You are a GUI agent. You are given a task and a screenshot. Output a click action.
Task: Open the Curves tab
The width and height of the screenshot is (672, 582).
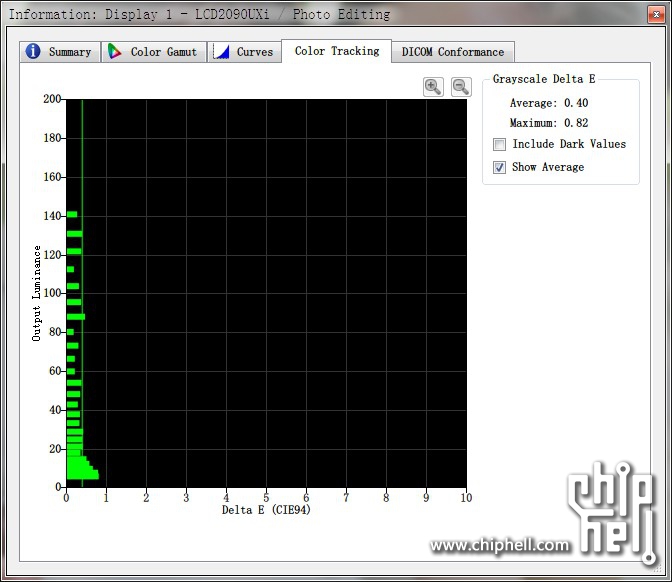[244, 52]
